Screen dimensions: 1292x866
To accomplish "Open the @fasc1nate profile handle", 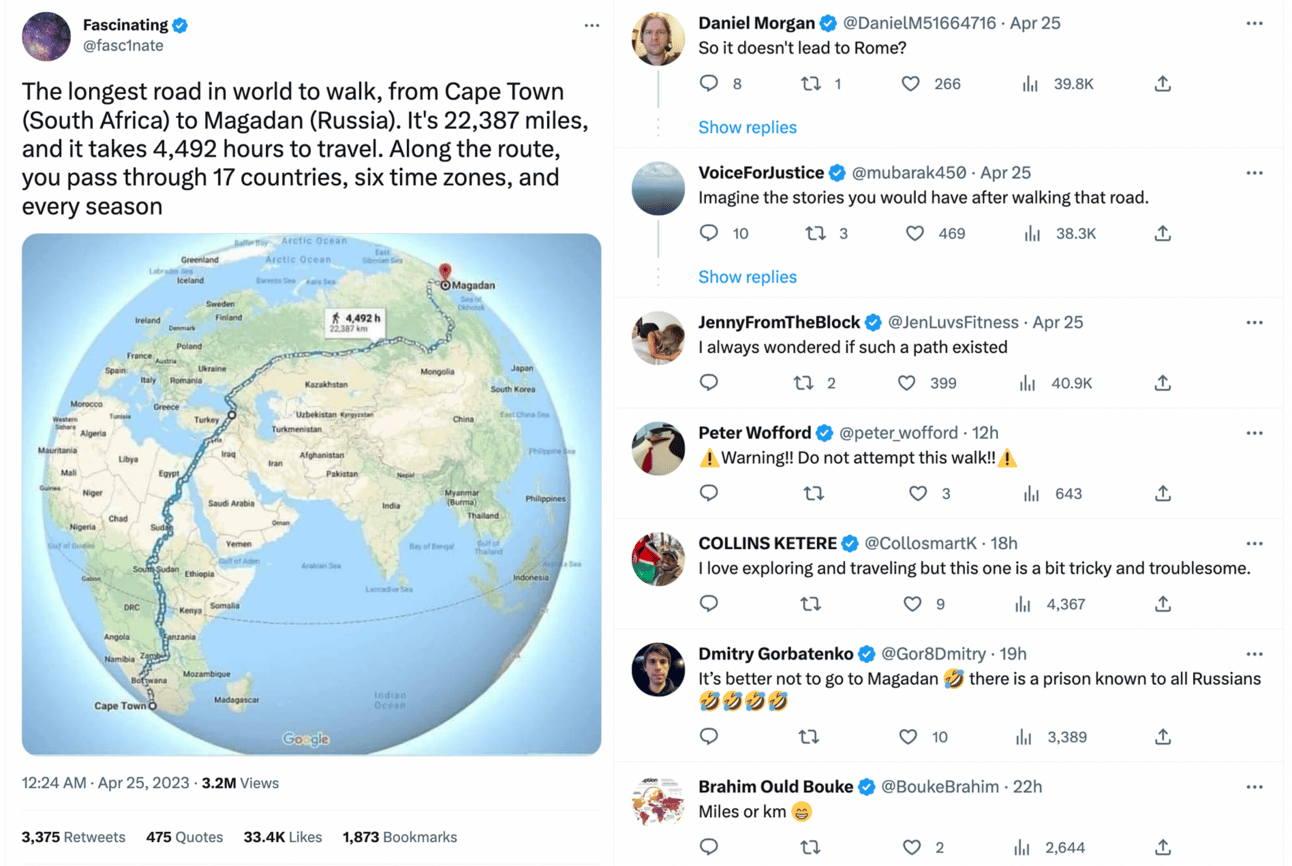I will pos(123,46).
